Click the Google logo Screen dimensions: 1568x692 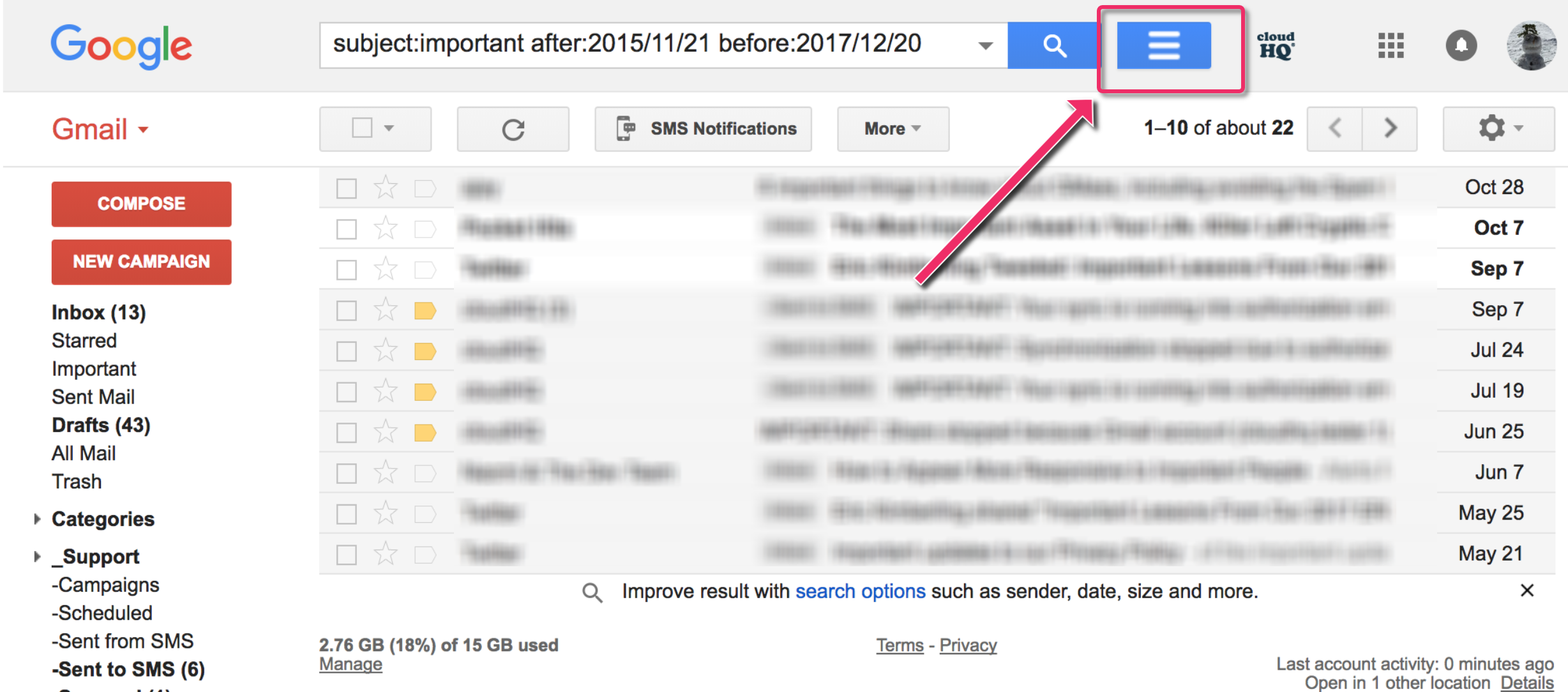tap(121, 46)
